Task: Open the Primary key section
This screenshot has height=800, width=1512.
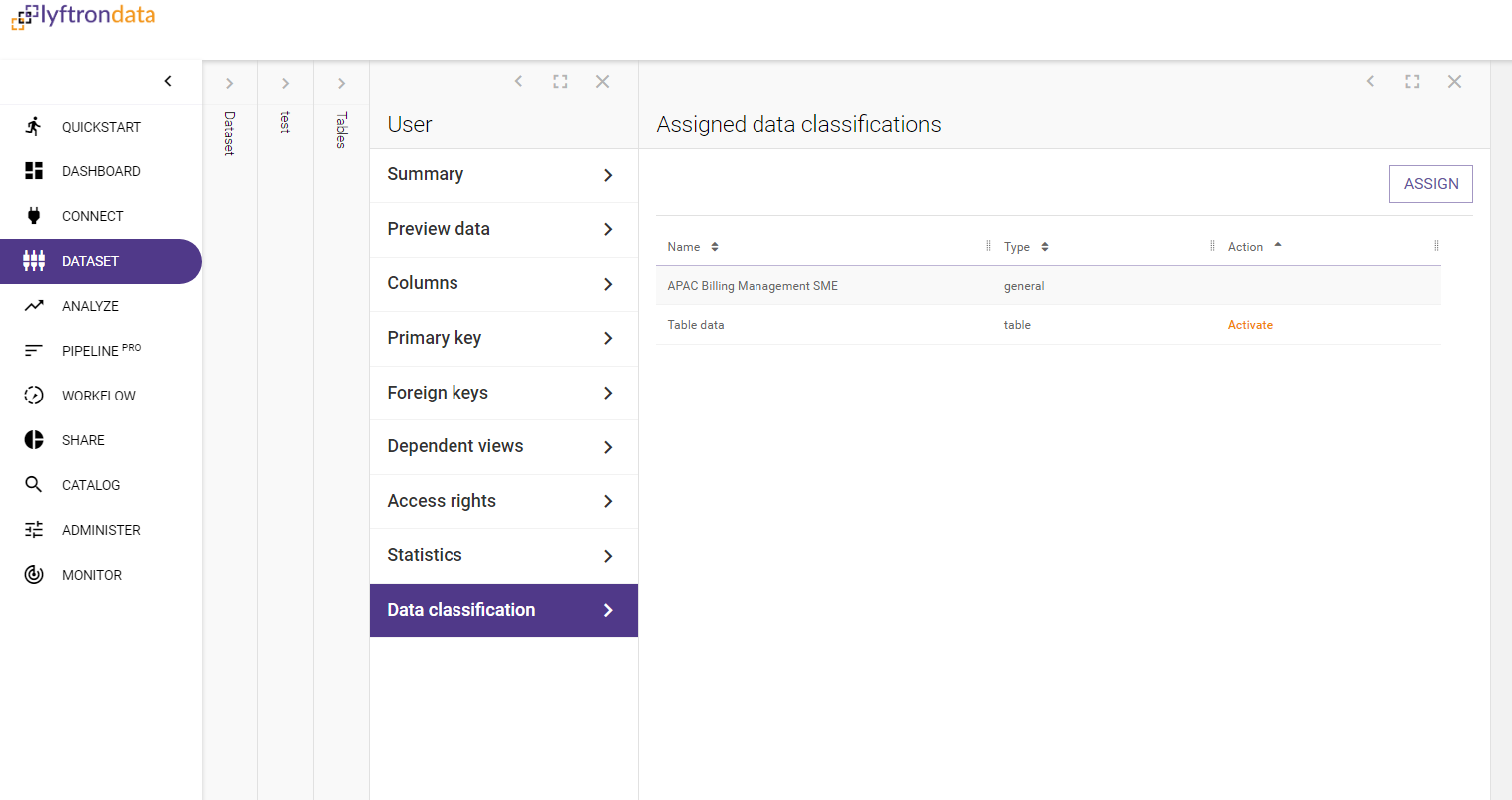Action: click(503, 339)
